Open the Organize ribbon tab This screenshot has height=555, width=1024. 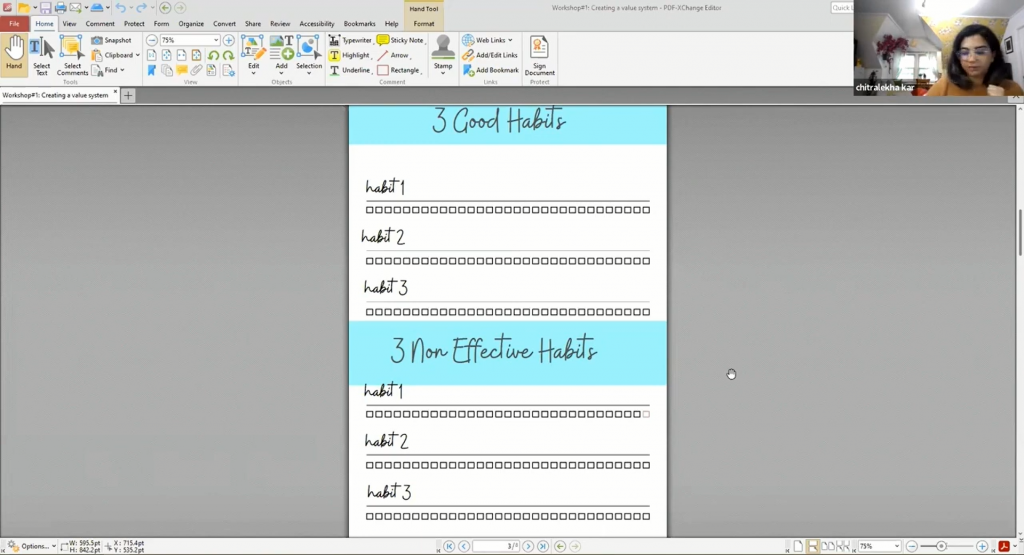(x=191, y=23)
